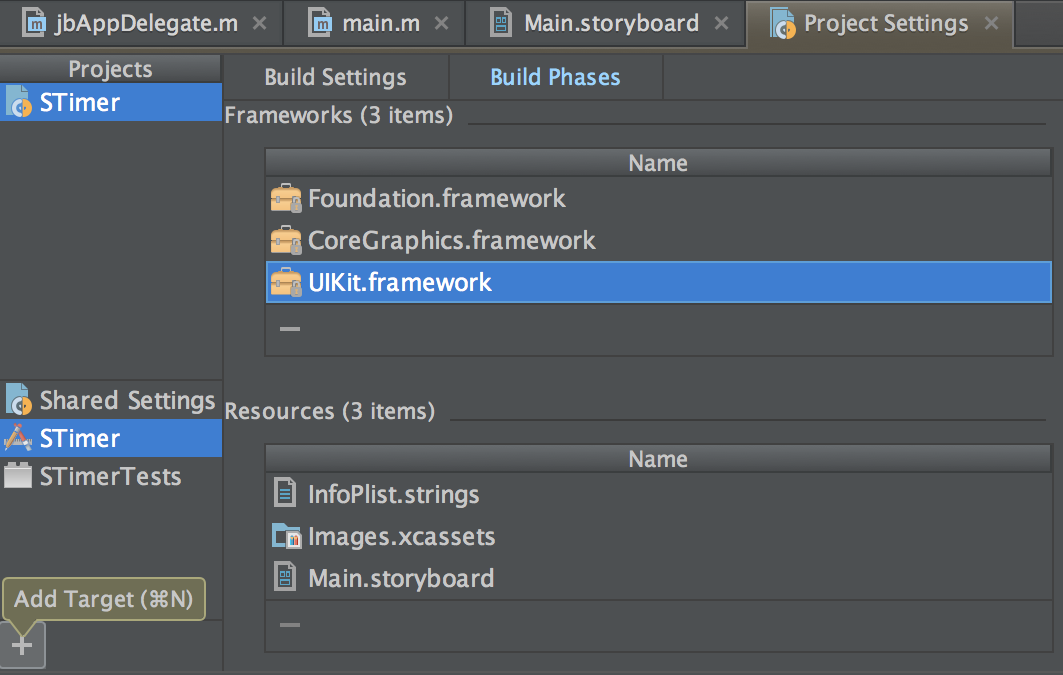
Task: Click the plus icon to add a target
Action: [x=22, y=645]
